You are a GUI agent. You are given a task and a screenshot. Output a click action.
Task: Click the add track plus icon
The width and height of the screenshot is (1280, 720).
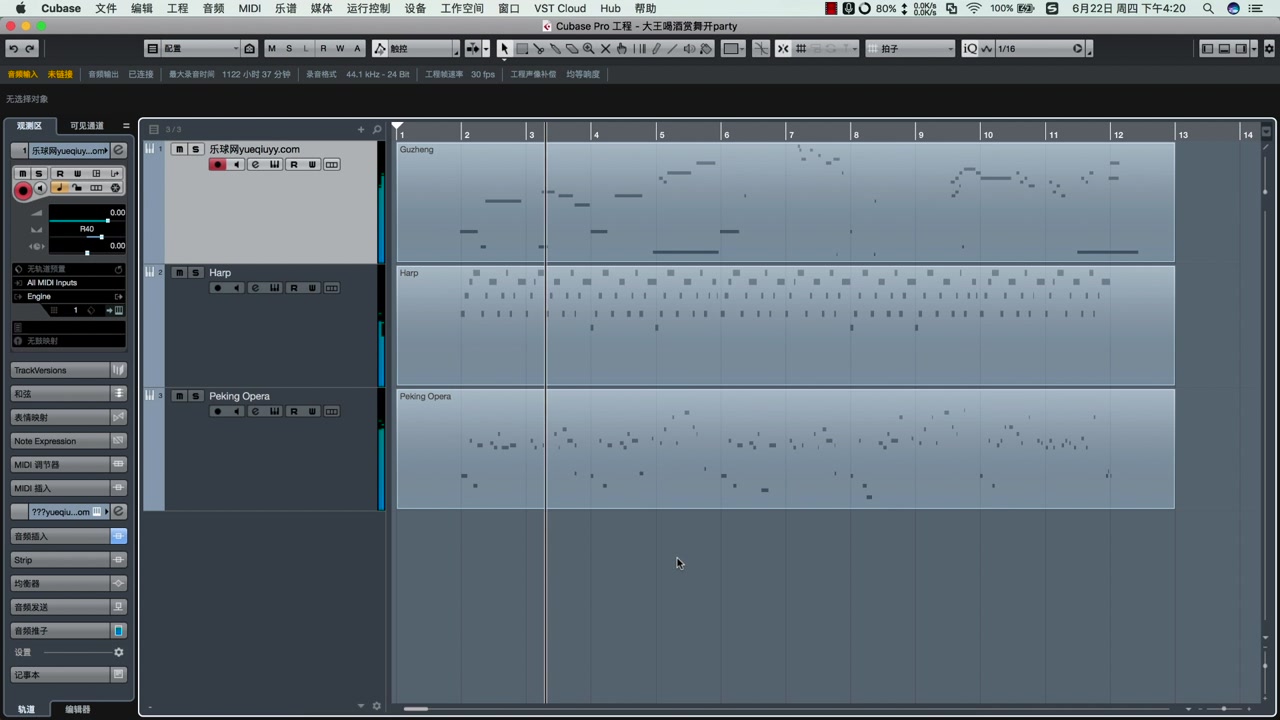(361, 129)
